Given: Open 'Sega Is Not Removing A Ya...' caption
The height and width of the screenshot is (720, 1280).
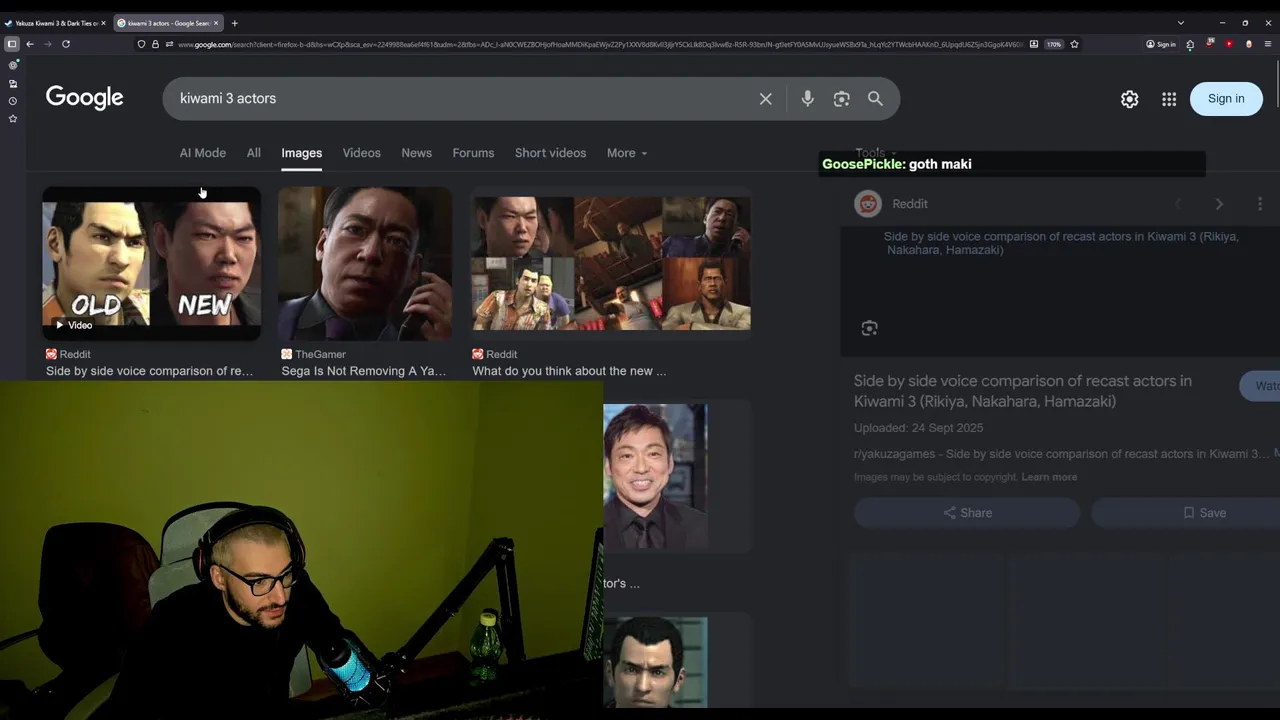Looking at the screenshot, I should [364, 371].
